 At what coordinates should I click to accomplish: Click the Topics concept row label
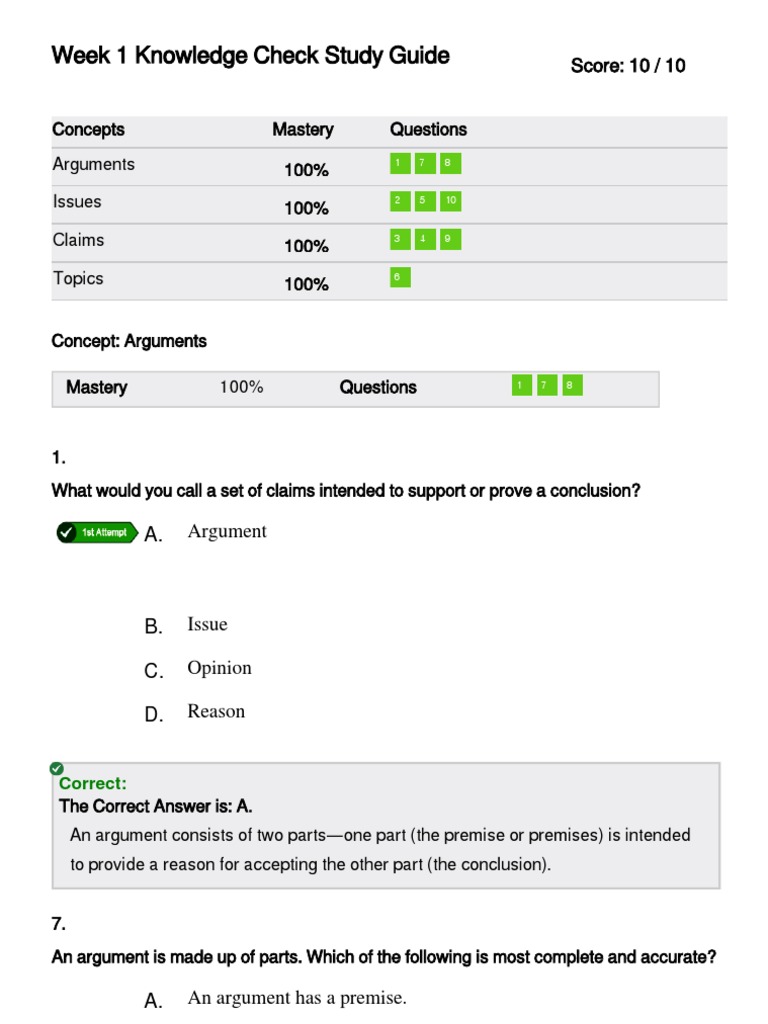click(78, 278)
